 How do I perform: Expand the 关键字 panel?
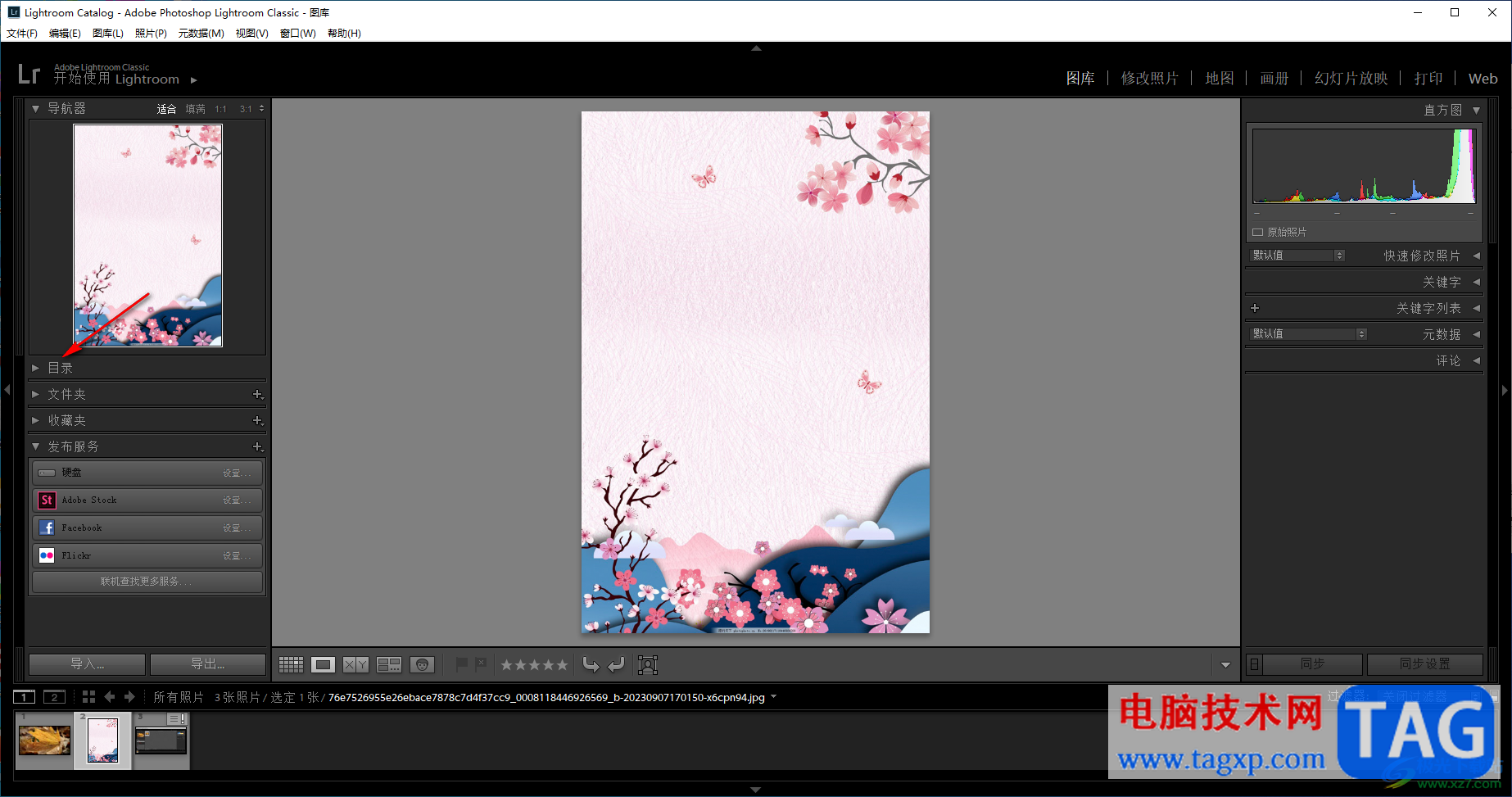tap(1477, 282)
